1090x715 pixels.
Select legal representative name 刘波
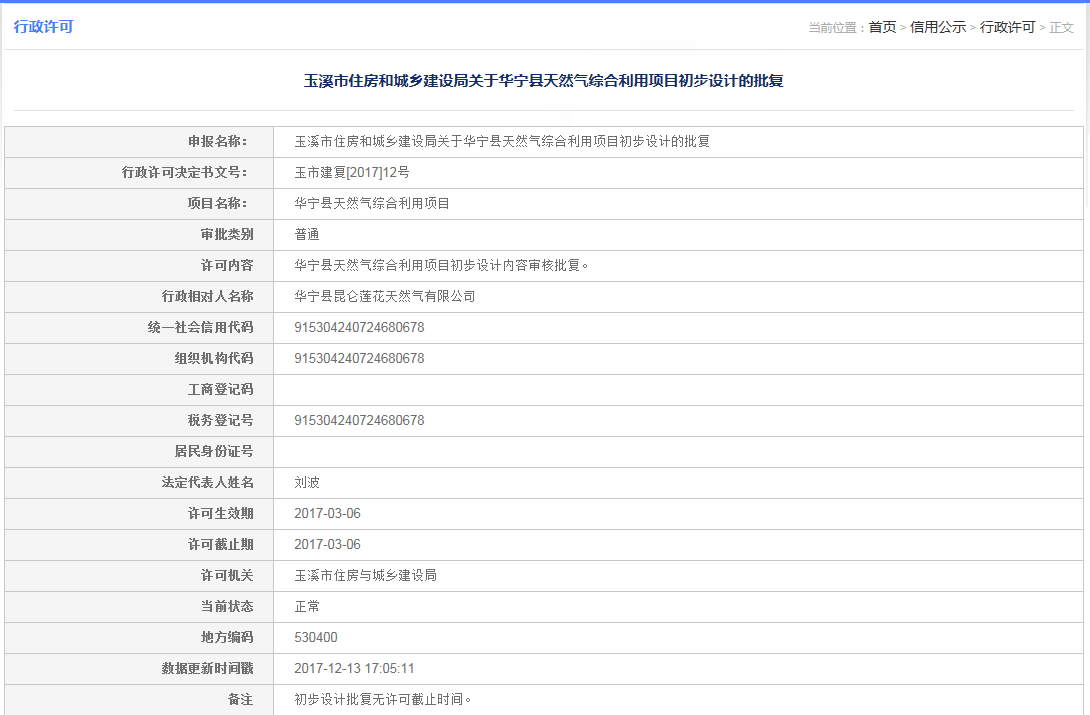point(307,482)
